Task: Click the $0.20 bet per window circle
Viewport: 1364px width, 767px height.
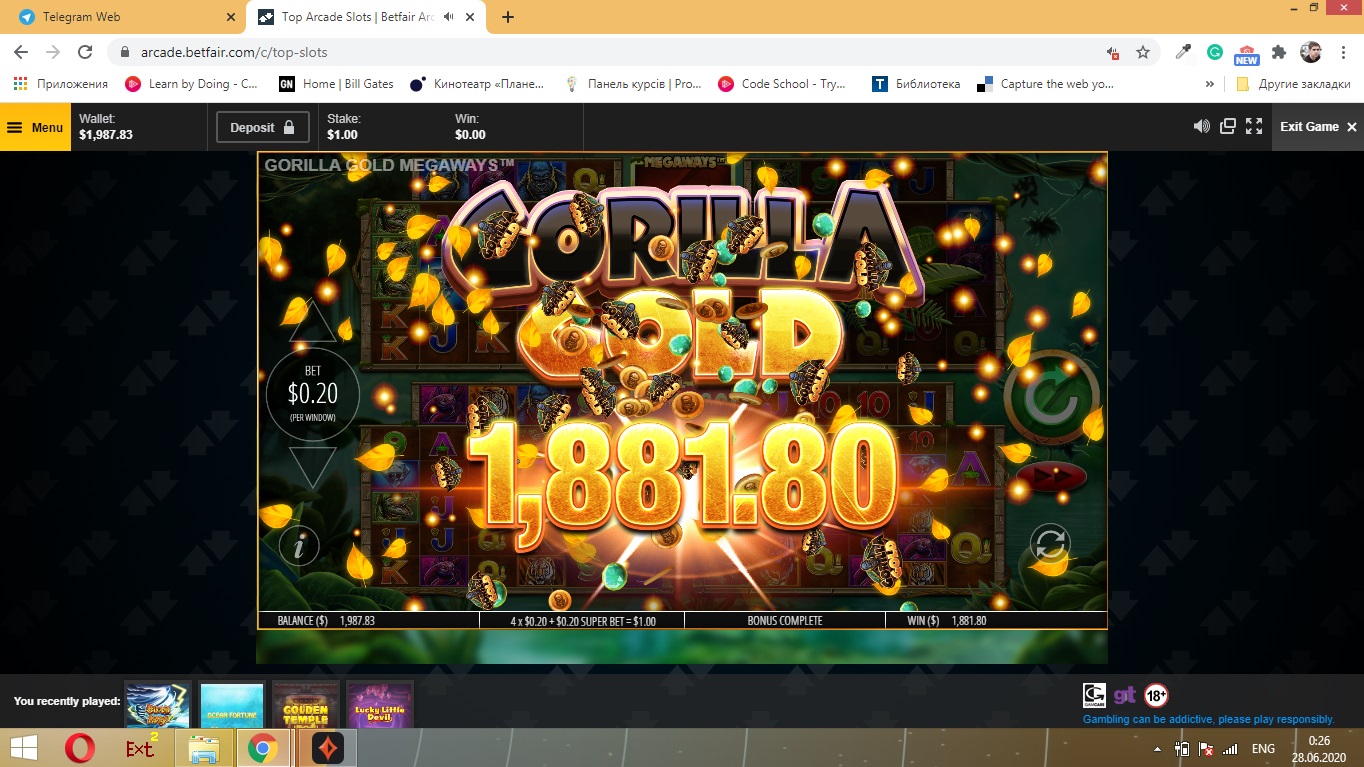Action: pyautogui.click(x=313, y=395)
